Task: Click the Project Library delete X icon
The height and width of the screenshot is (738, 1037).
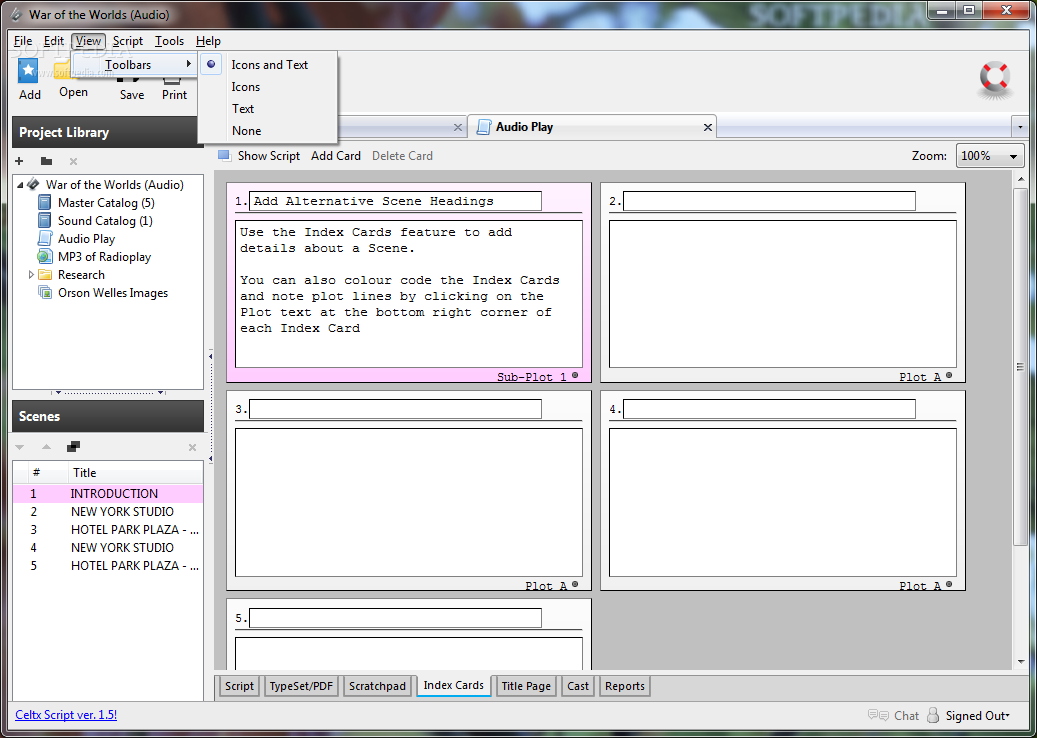Action: pyautogui.click(x=73, y=161)
